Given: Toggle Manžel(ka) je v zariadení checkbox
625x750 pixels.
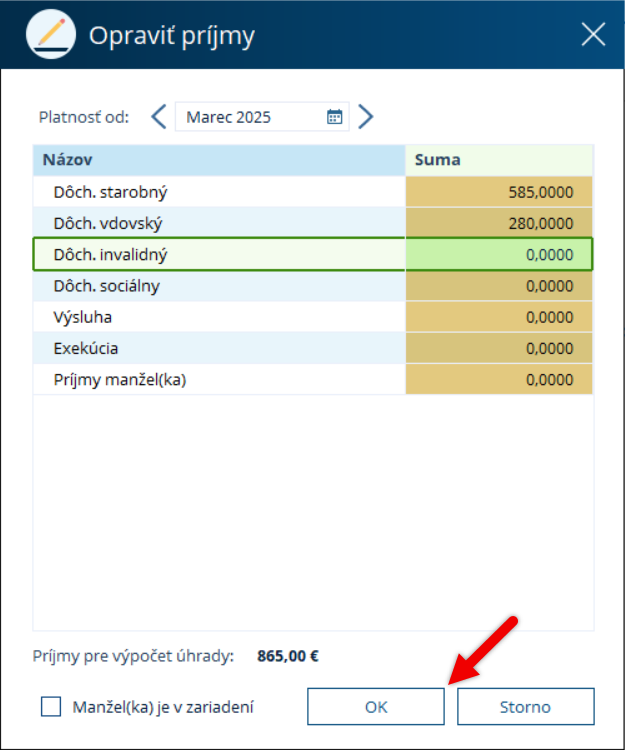Looking at the screenshot, I should (x=51, y=706).
